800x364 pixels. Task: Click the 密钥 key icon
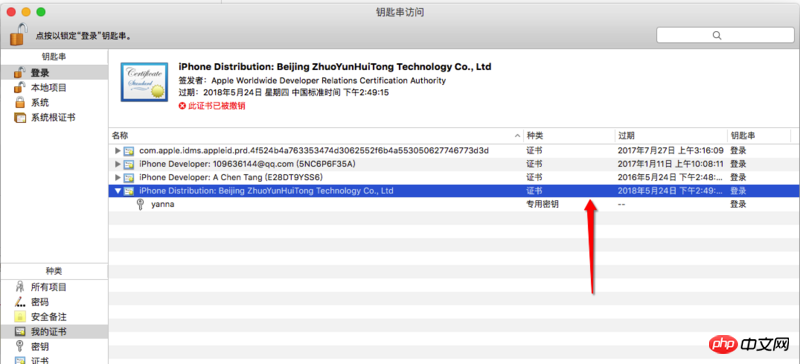tap(20, 347)
